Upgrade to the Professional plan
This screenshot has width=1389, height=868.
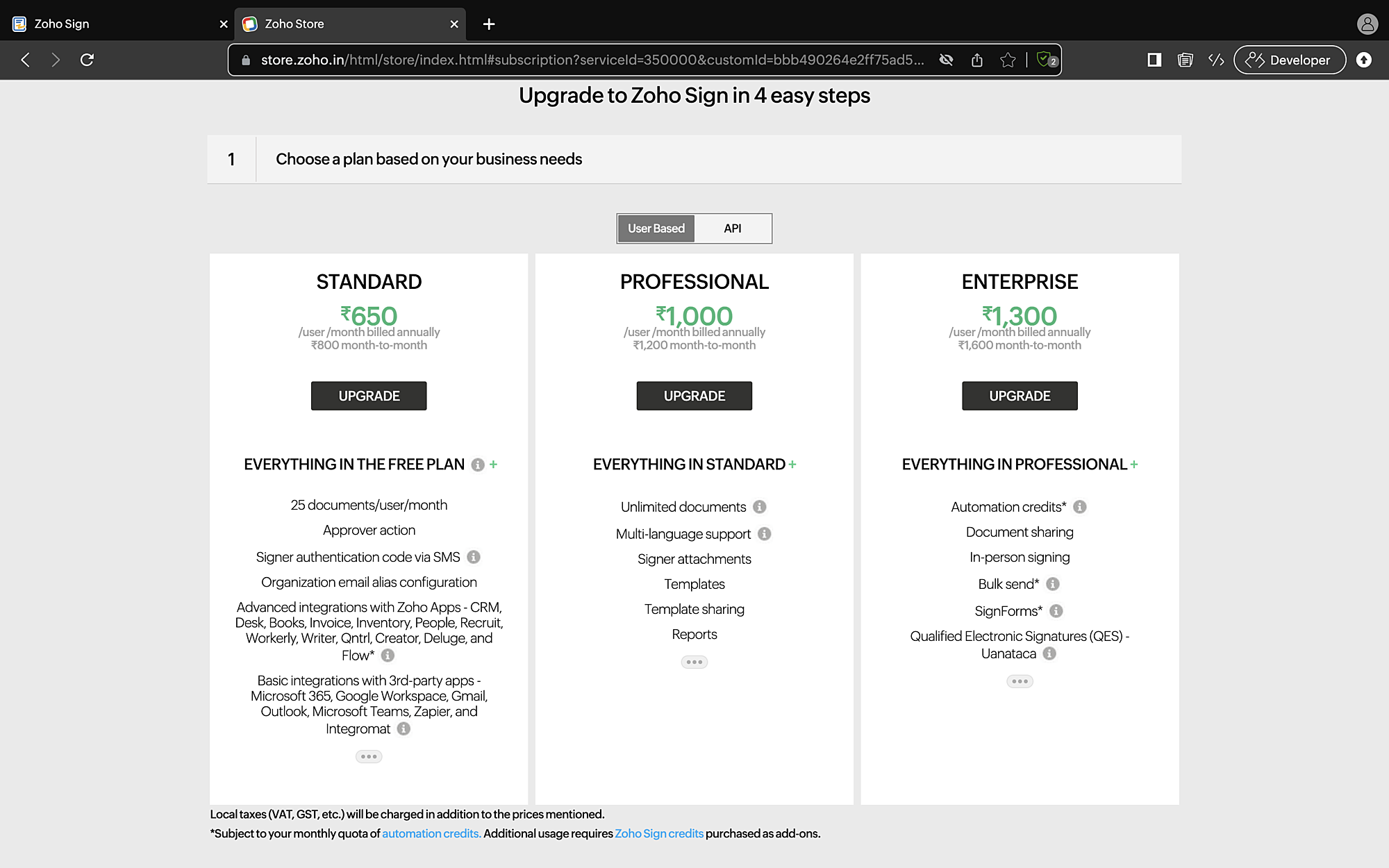click(694, 396)
